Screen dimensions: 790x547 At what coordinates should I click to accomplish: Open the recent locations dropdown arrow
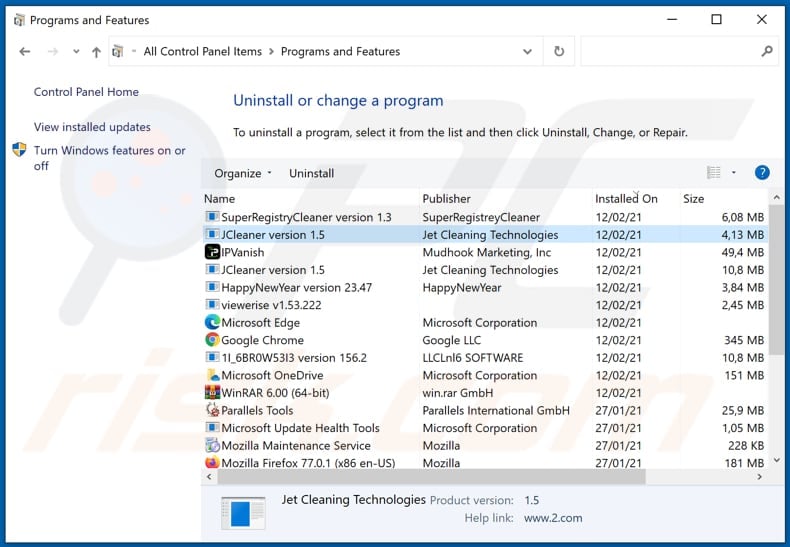(x=76, y=51)
